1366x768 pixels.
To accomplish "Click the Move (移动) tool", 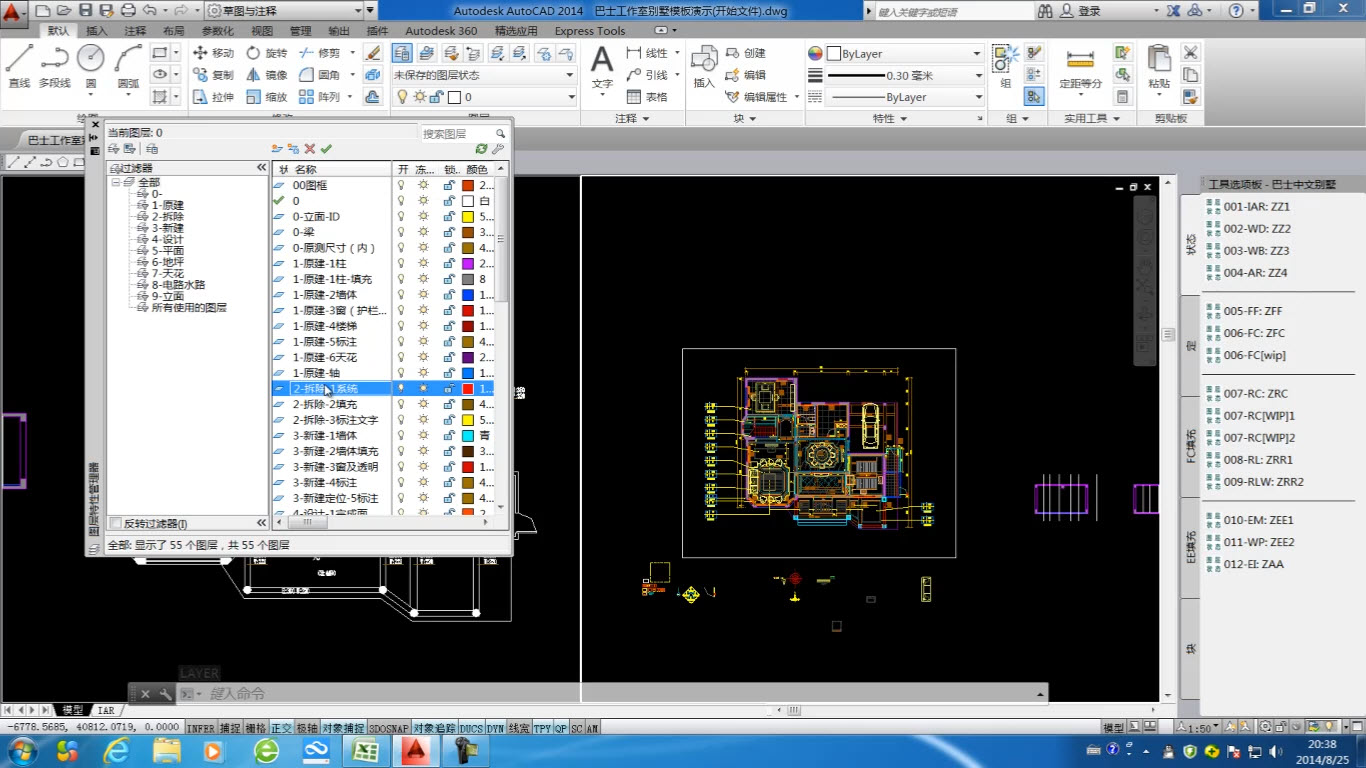I will (212, 53).
